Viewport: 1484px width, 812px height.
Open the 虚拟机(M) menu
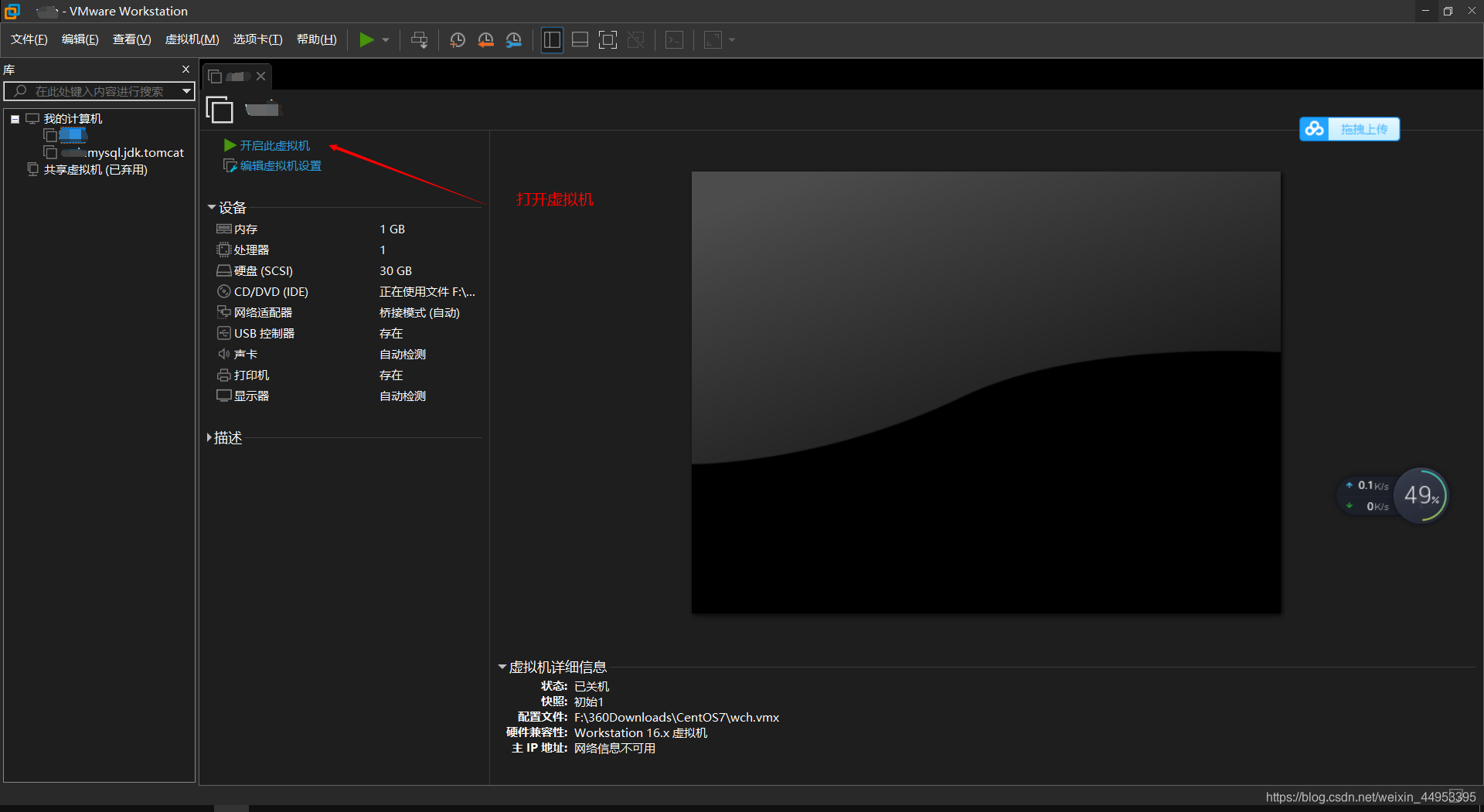(192, 39)
